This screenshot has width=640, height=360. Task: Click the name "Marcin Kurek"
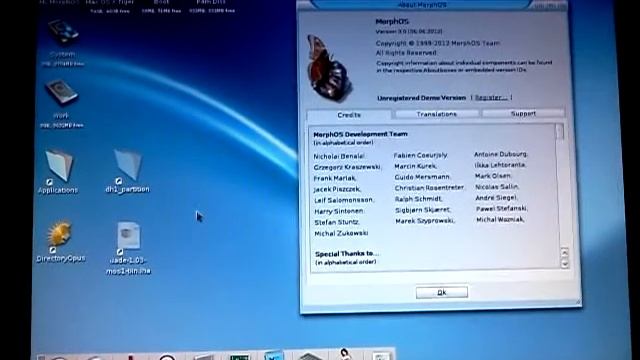tap(416, 166)
